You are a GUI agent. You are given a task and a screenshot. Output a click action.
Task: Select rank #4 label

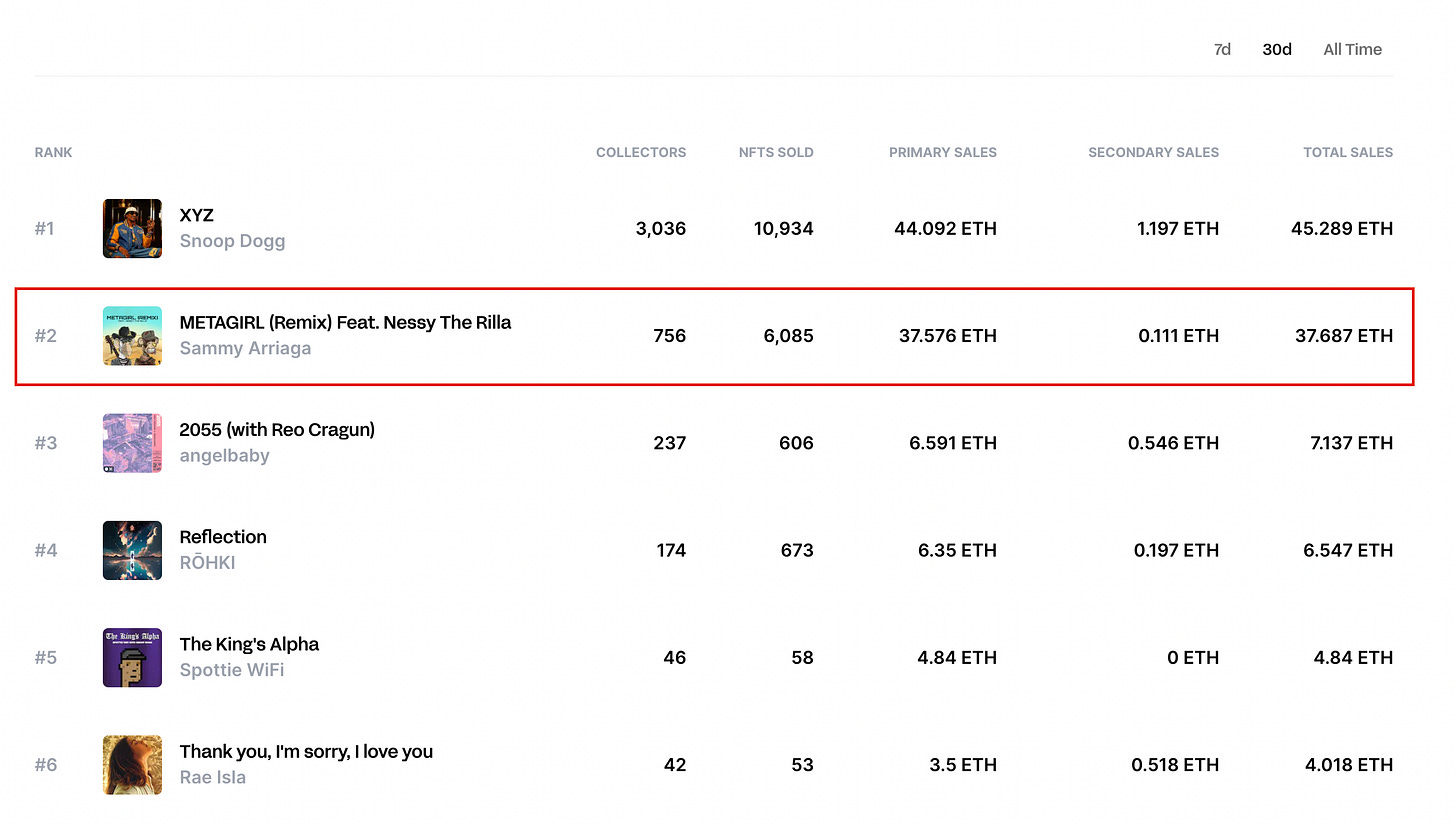(x=46, y=550)
